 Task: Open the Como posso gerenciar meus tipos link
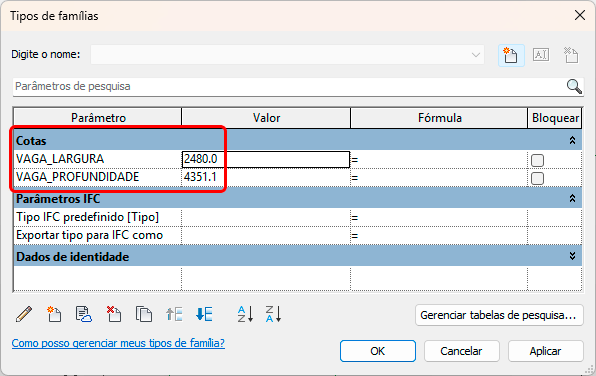click(x=118, y=343)
